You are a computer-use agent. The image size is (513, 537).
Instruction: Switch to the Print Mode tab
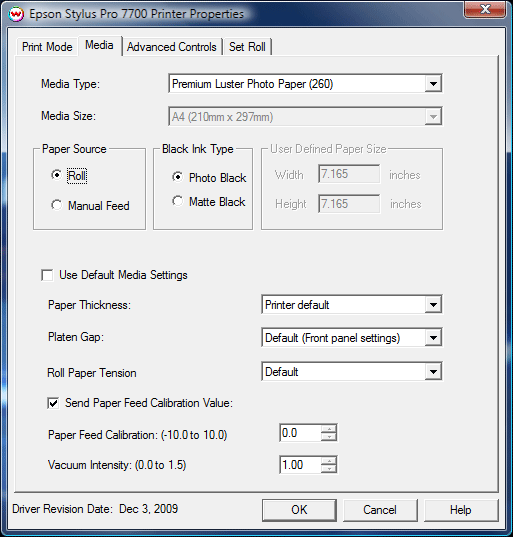click(x=47, y=47)
